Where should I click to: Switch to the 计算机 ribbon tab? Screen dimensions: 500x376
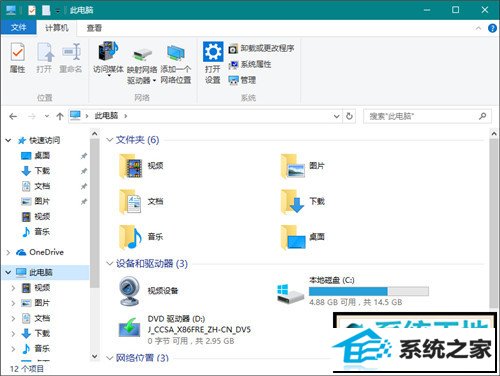(57, 28)
